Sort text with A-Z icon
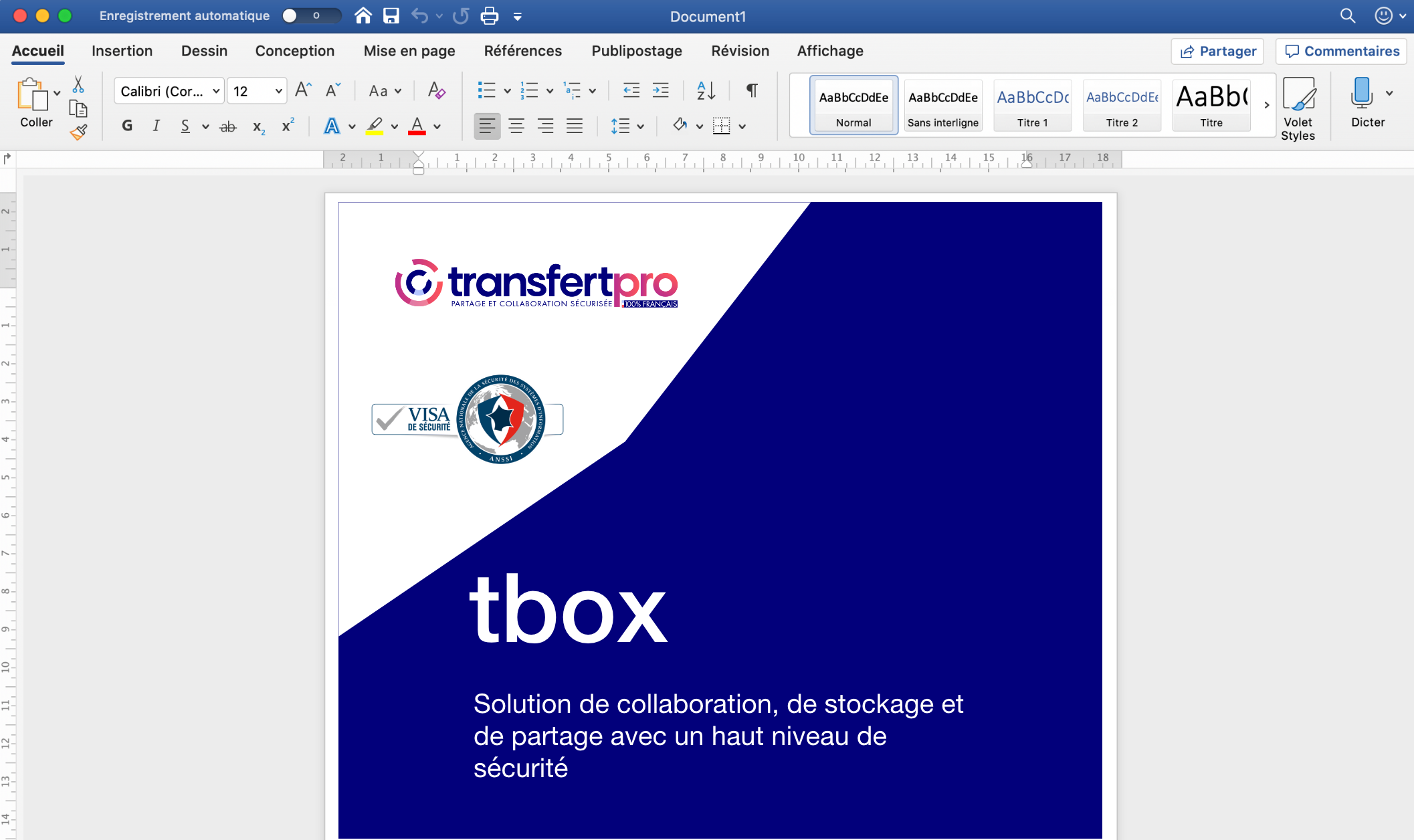This screenshot has width=1414, height=840. pyautogui.click(x=706, y=90)
